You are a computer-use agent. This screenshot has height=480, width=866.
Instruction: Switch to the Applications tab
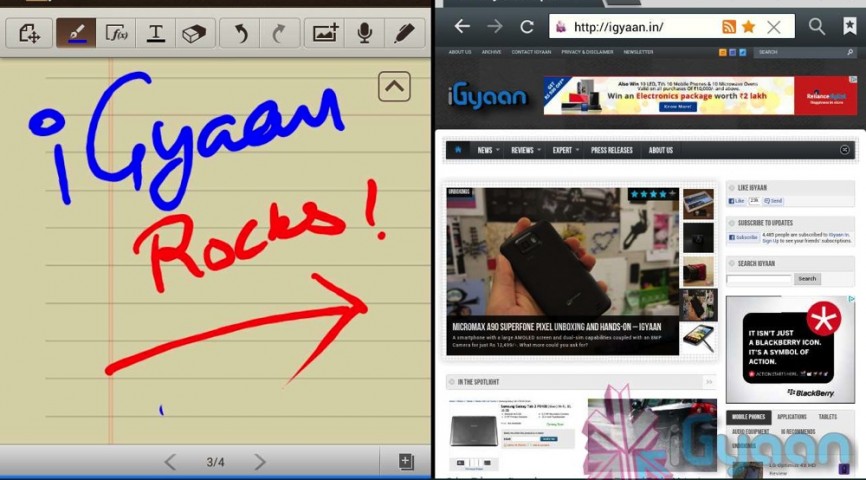point(791,416)
